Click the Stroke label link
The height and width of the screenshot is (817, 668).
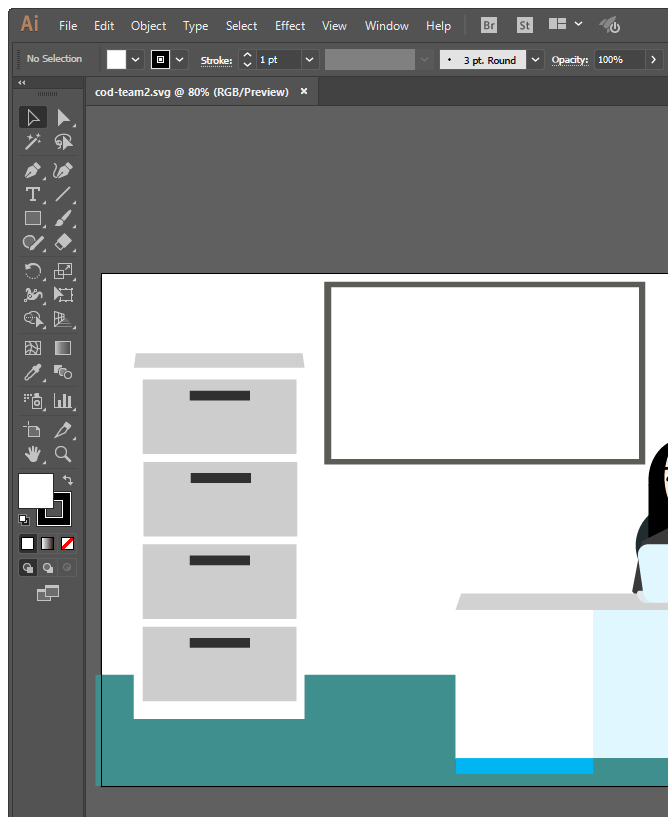216,60
